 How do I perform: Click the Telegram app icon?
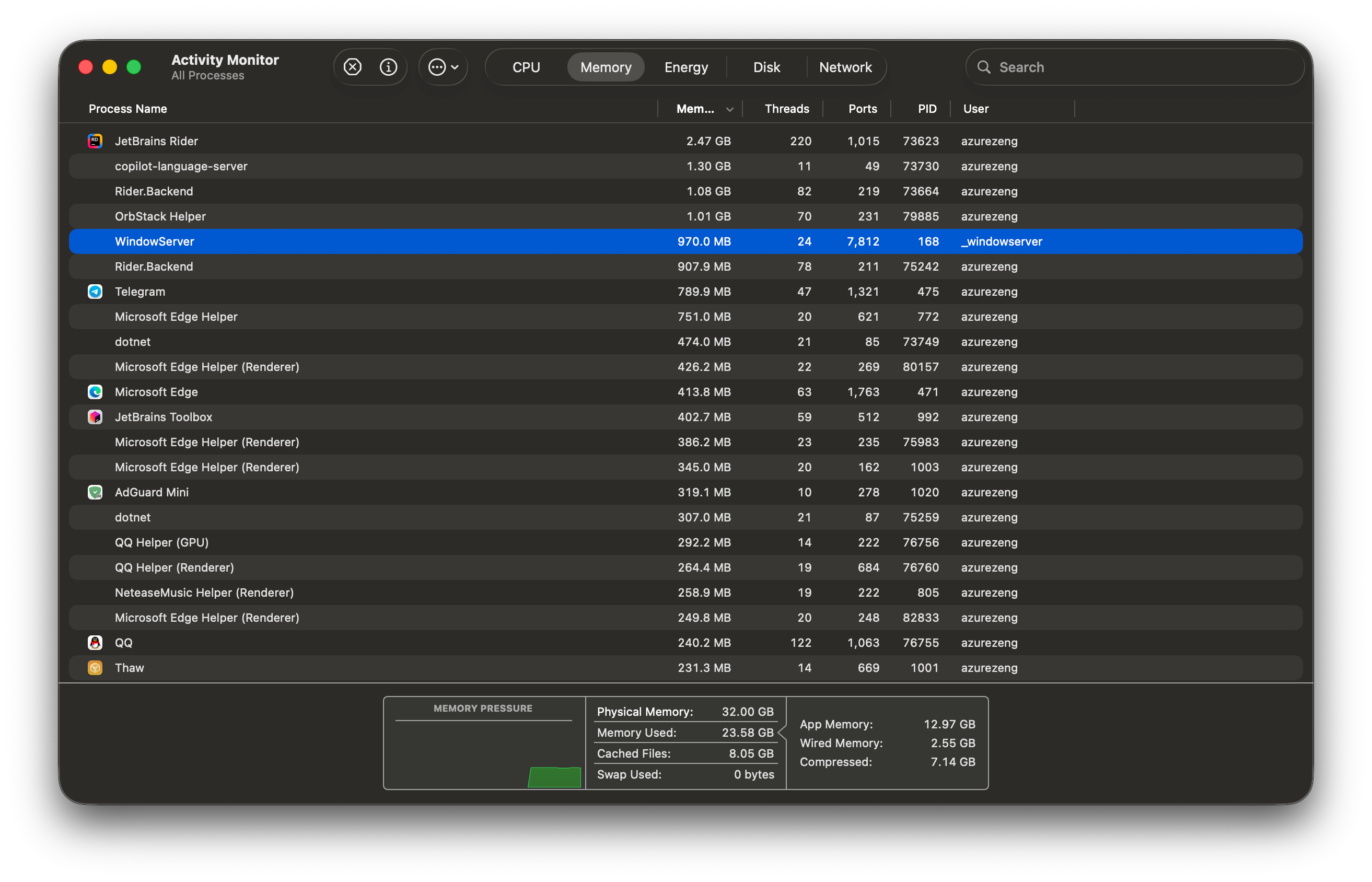pyautogui.click(x=95, y=292)
